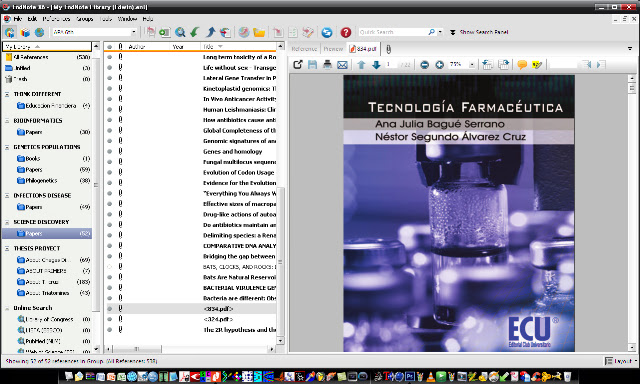The image size is (640, 384).
Task: Open PDF in external viewer icon
Action: (x=298, y=64)
